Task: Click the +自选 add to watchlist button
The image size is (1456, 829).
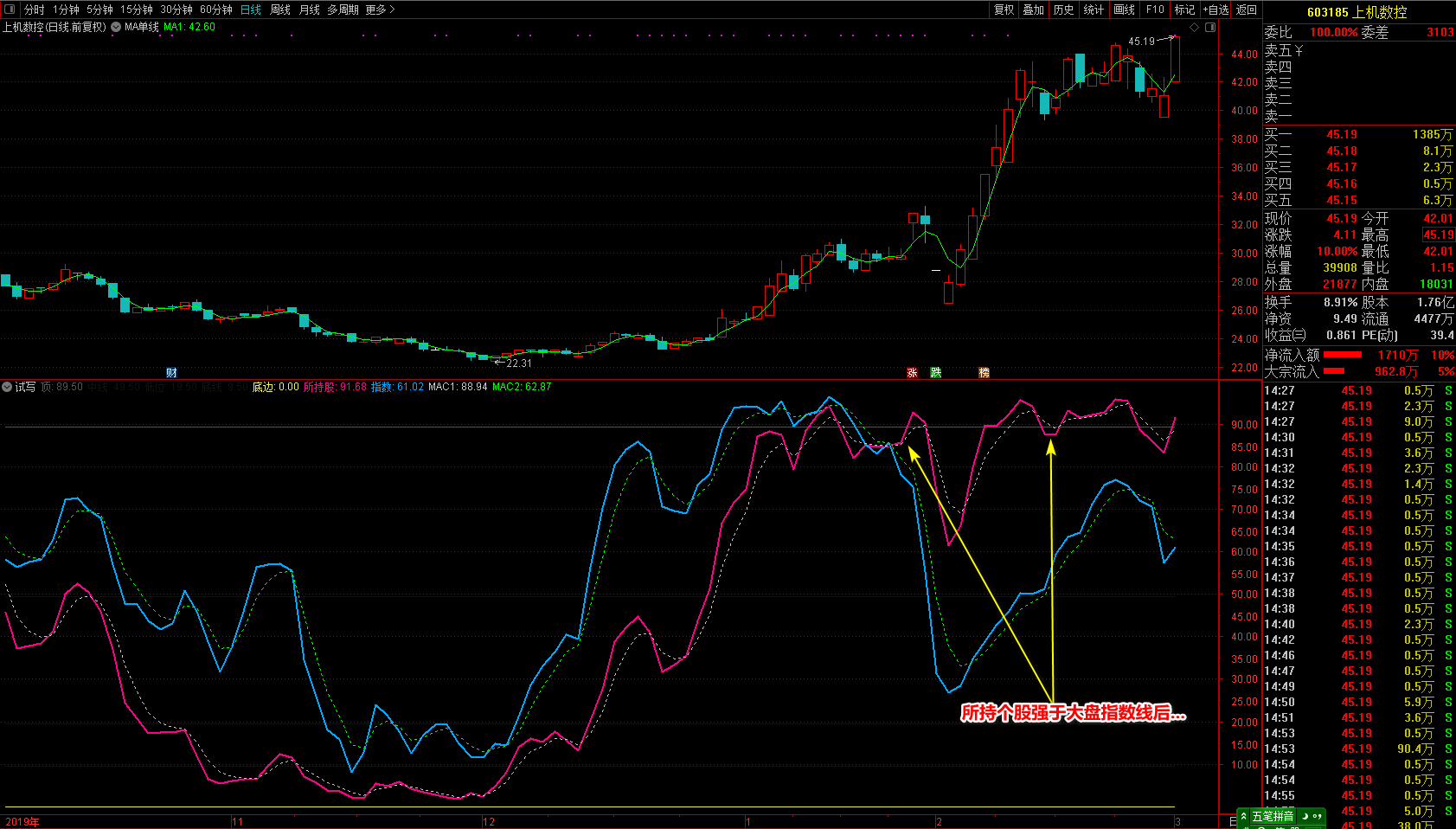Action: pyautogui.click(x=1215, y=10)
